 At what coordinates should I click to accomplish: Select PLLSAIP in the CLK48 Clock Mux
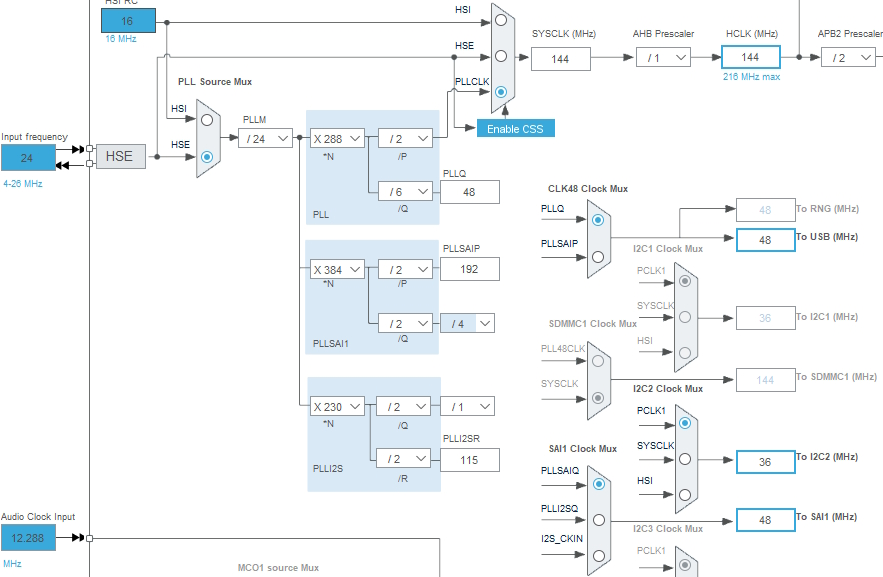coord(598,257)
